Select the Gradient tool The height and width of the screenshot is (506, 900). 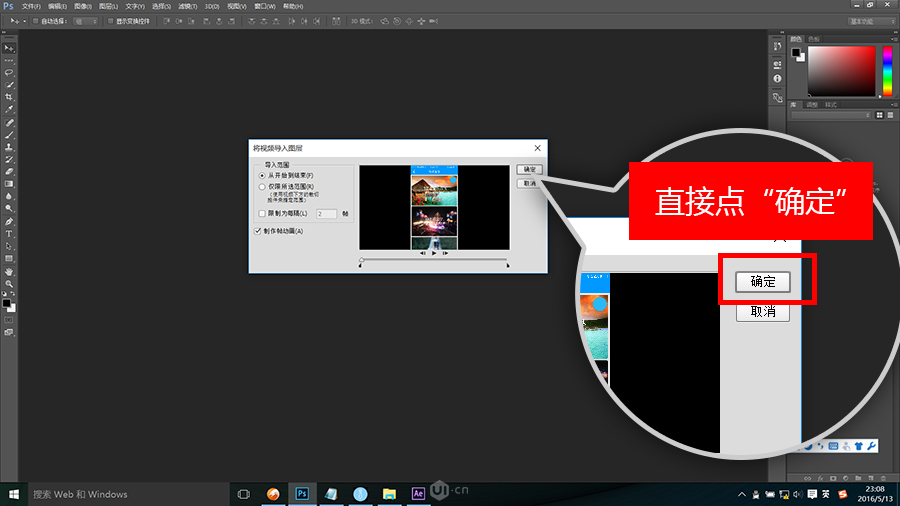pos(9,184)
